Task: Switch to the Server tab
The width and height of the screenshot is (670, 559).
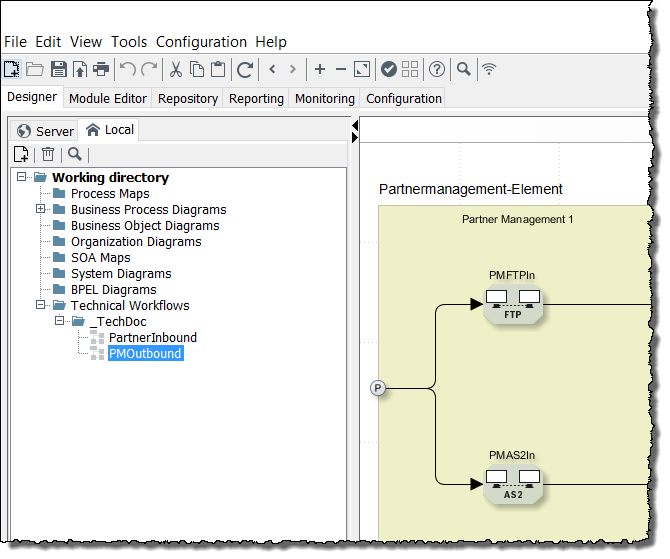Action: pyautogui.click(x=45, y=131)
